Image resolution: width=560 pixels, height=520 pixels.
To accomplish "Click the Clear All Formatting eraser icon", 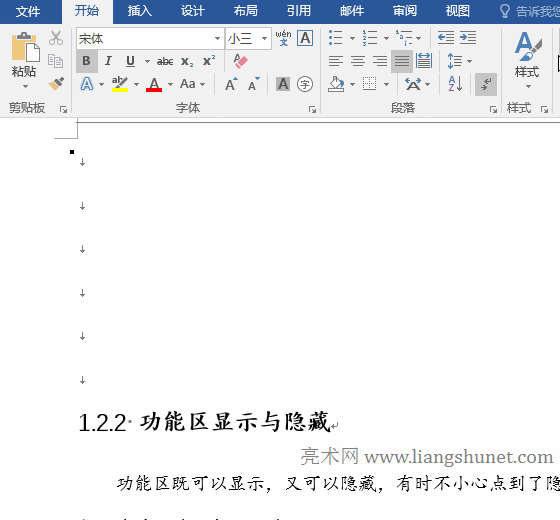I will [x=240, y=61].
